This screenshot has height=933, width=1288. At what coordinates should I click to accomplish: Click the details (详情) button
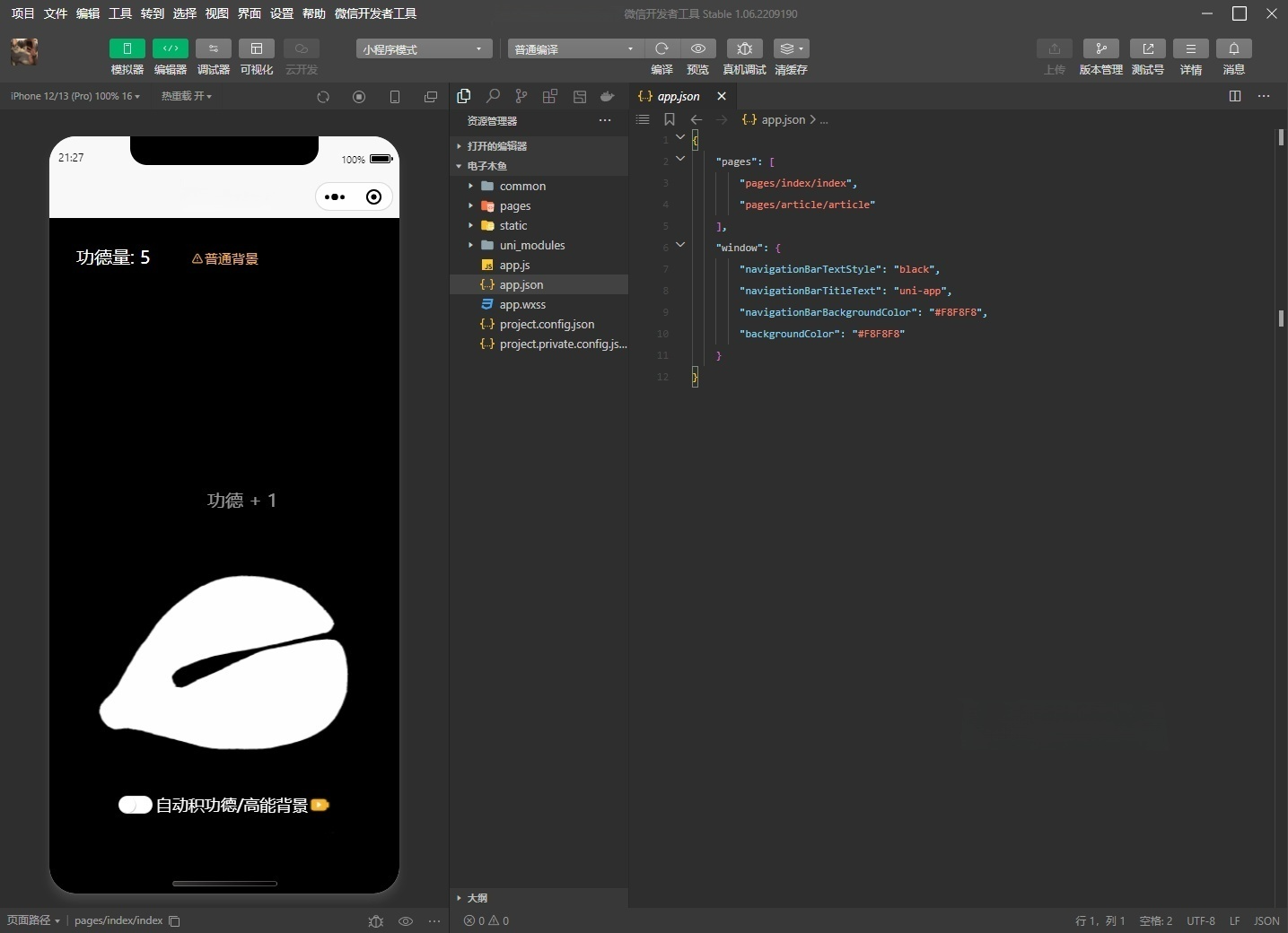pyautogui.click(x=1190, y=48)
